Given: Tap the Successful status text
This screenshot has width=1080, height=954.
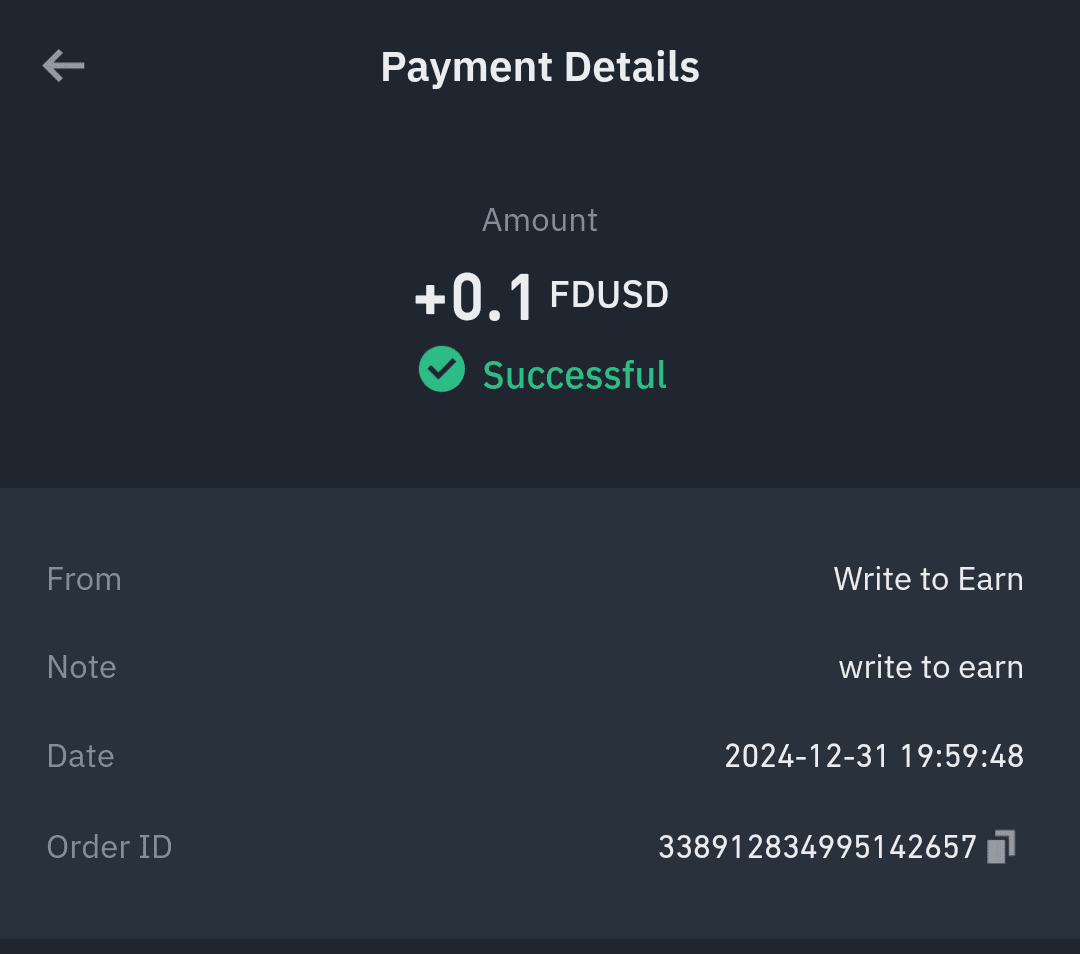Looking at the screenshot, I should [x=574, y=375].
